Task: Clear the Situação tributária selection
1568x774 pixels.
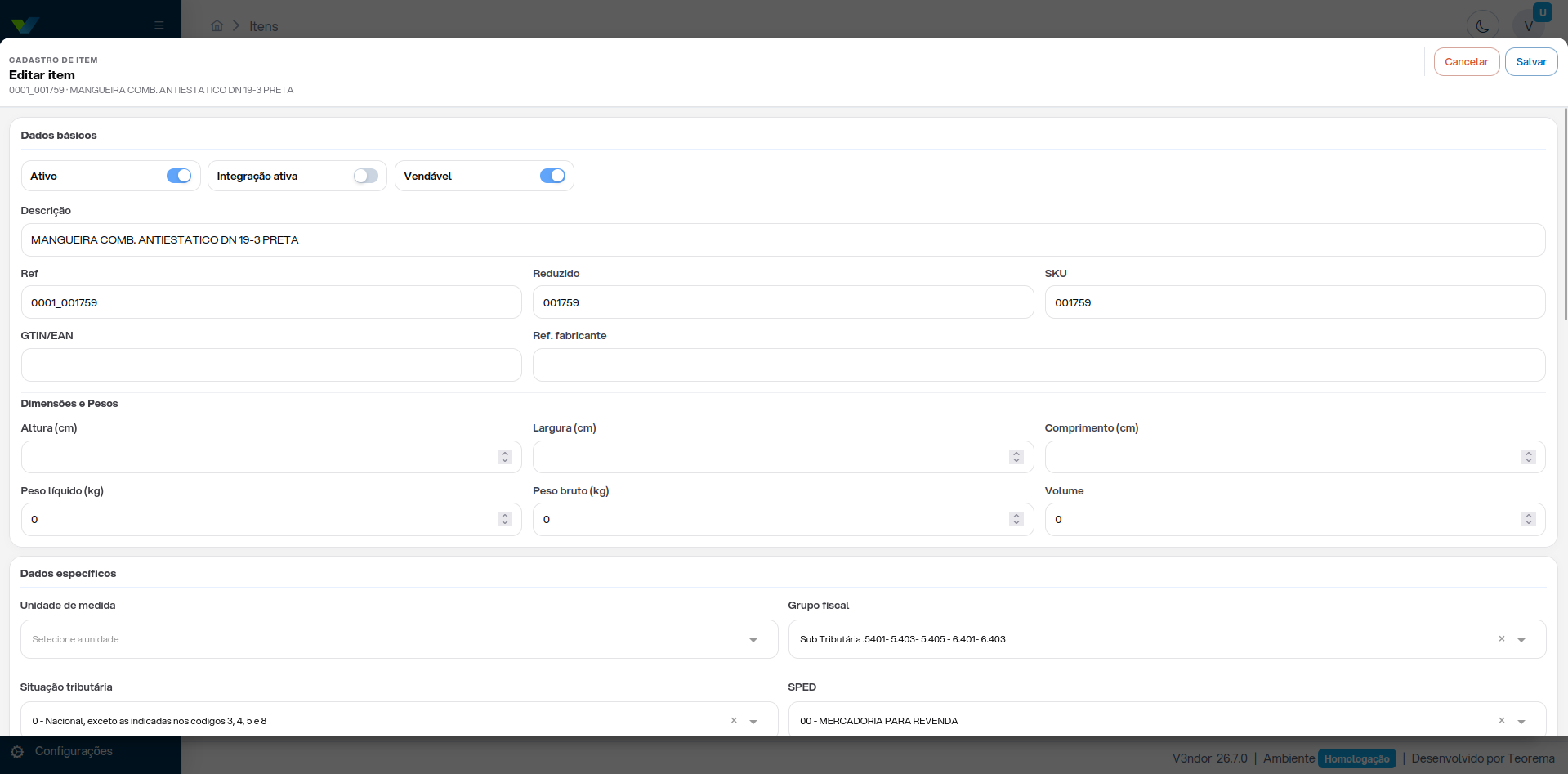Action: click(x=734, y=720)
